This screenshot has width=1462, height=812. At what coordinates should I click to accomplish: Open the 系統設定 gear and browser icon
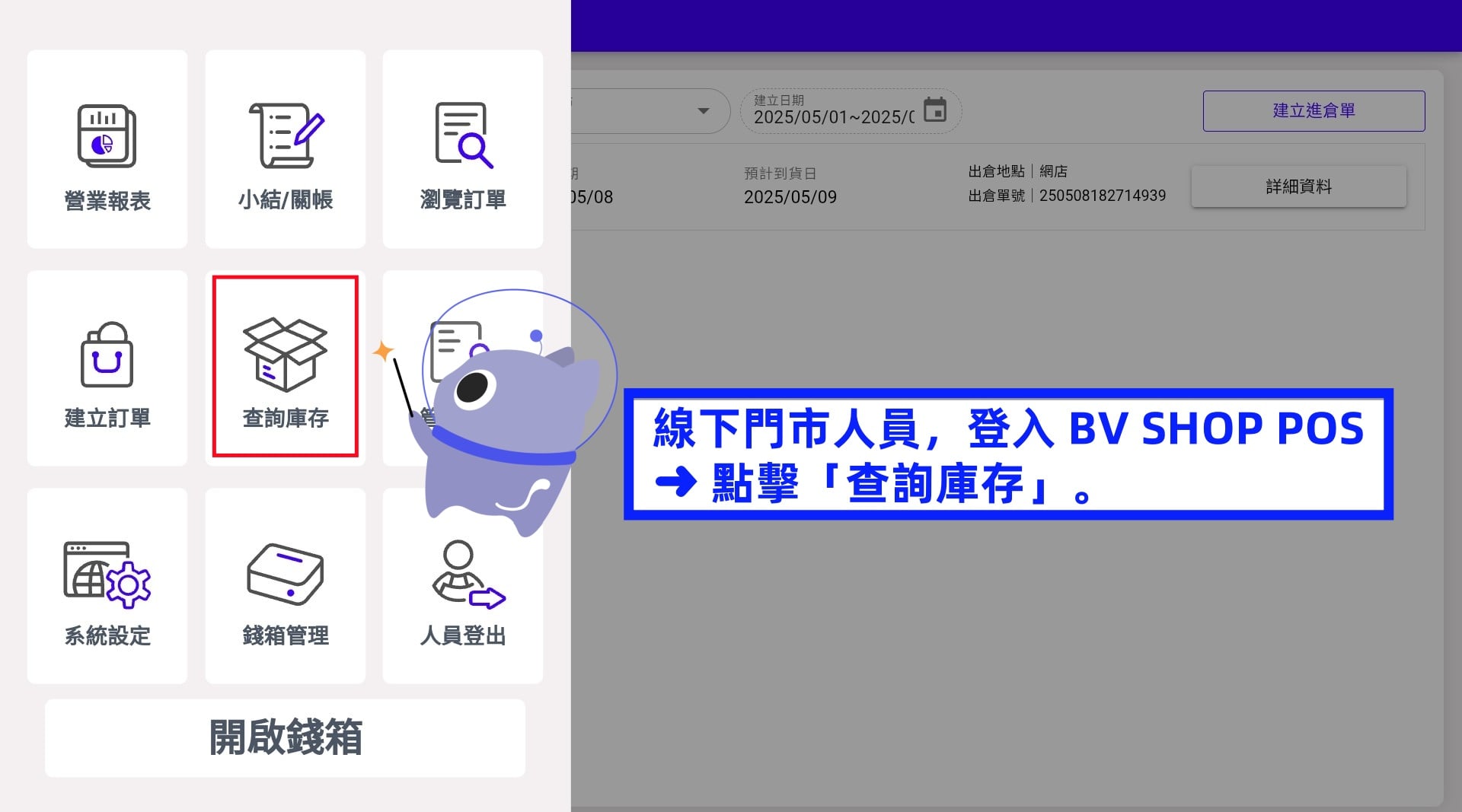pos(107,575)
